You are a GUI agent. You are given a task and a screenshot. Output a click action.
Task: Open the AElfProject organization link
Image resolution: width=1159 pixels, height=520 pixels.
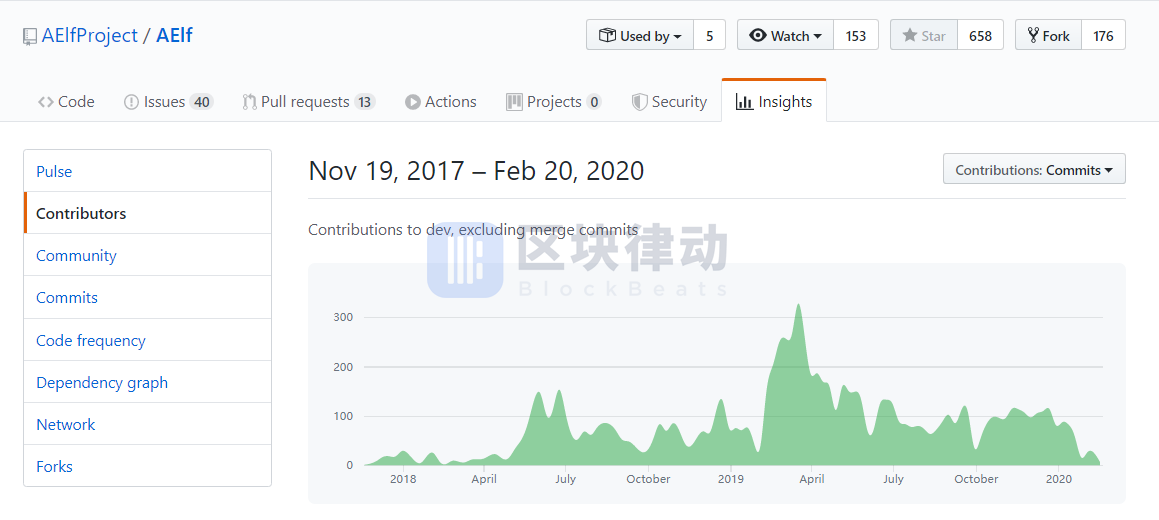[89, 35]
